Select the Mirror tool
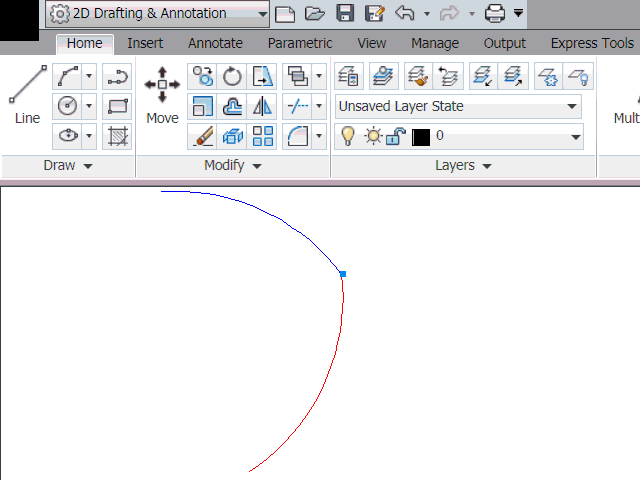 pyautogui.click(x=262, y=106)
